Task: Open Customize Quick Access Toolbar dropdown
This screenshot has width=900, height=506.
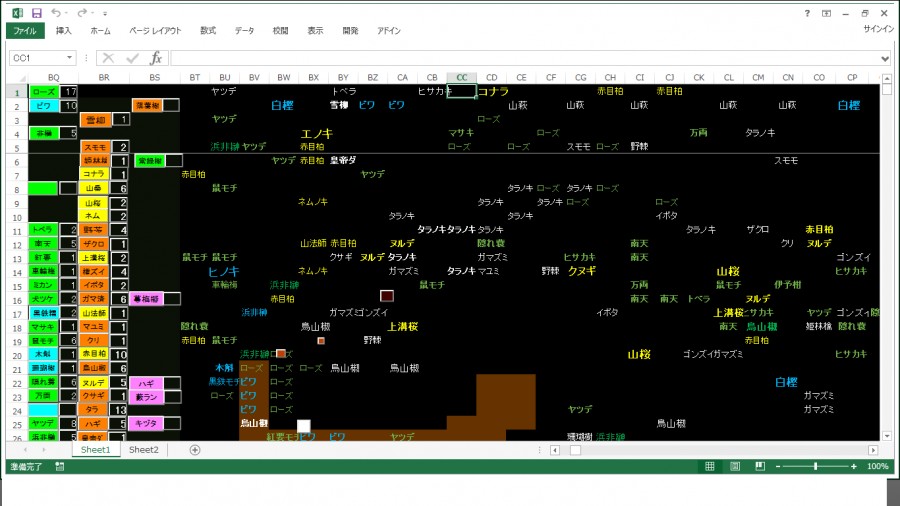Action: coord(105,13)
